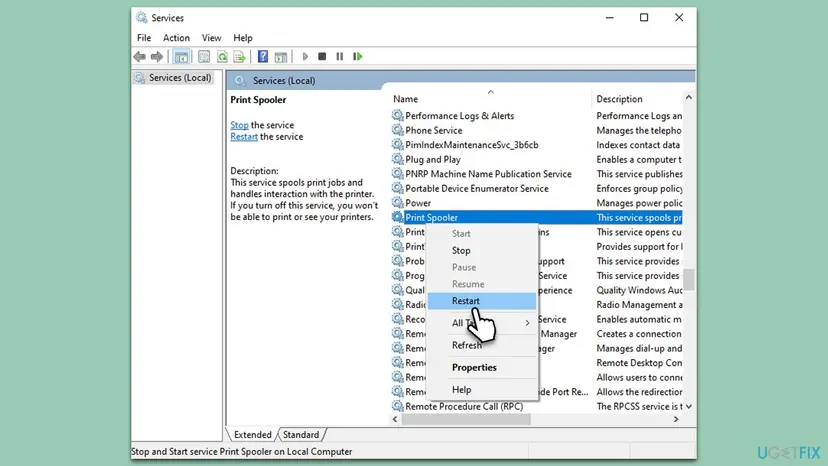The height and width of the screenshot is (466, 828).
Task: Click the gear icon next to Print Spooler
Action: tap(397, 217)
